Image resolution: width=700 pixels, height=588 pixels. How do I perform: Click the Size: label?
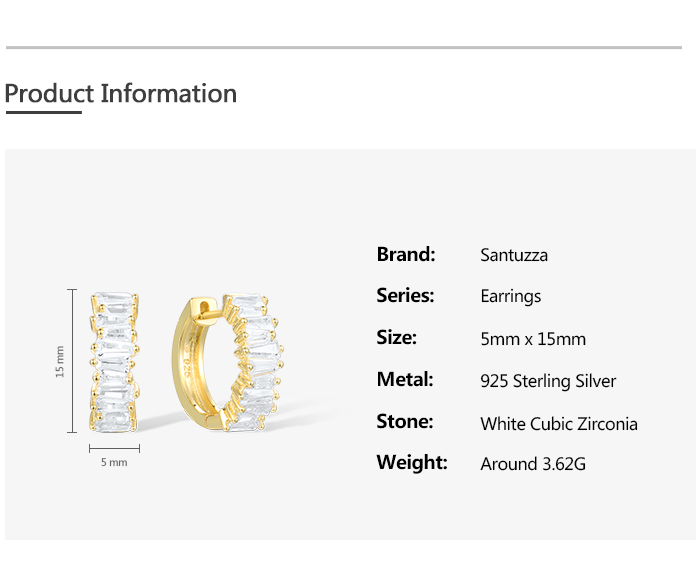tap(396, 338)
